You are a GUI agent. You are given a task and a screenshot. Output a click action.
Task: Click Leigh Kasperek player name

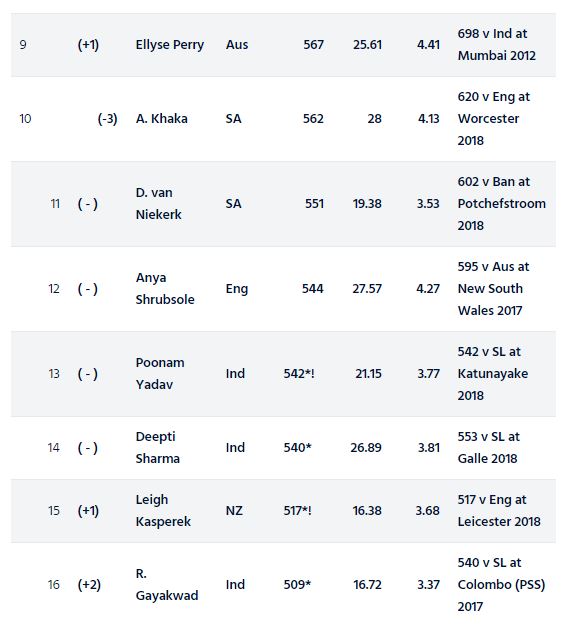pos(163,510)
